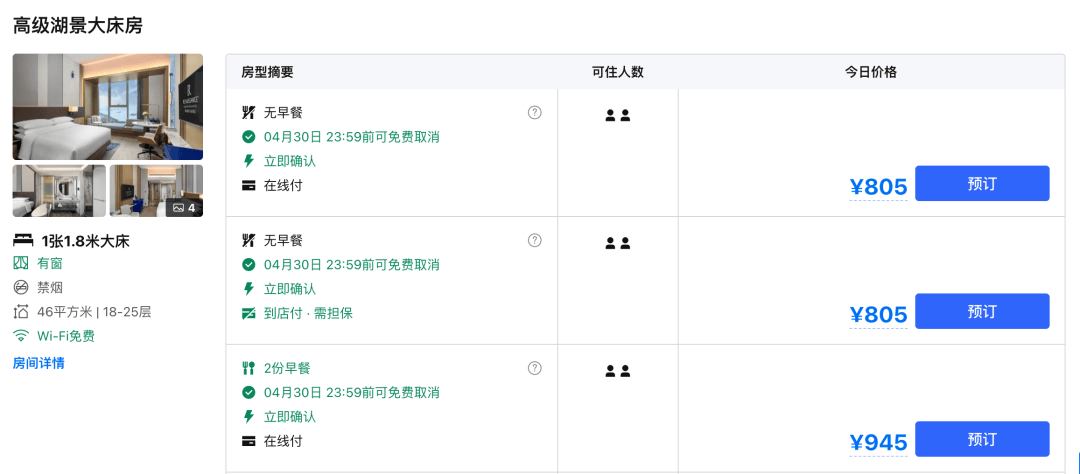Open the bathroom thumbnail photo
Viewport: 1080px width, 474px height.
click(59, 191)
